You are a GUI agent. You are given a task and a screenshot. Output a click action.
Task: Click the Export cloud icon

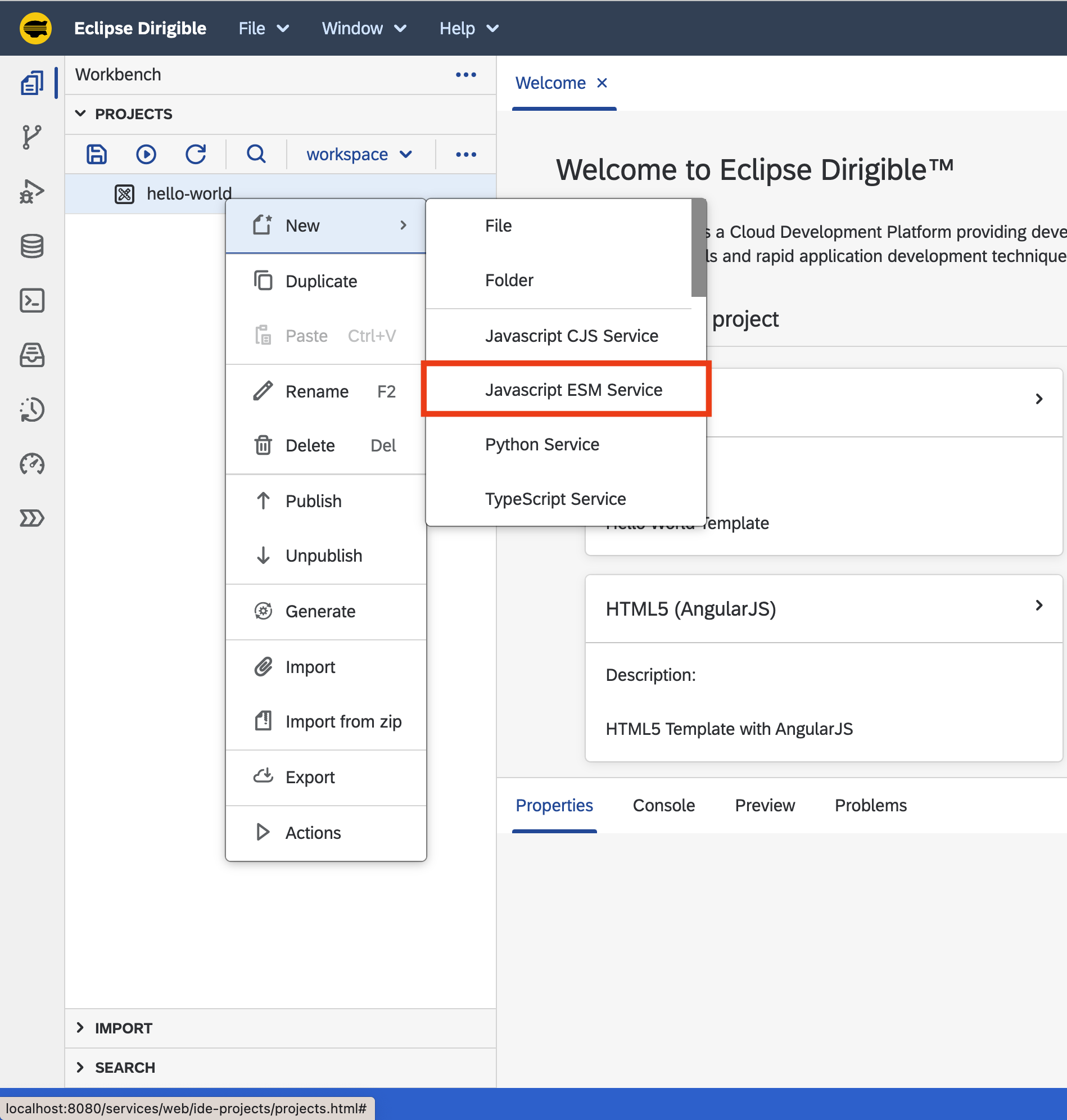coord(263,776)
